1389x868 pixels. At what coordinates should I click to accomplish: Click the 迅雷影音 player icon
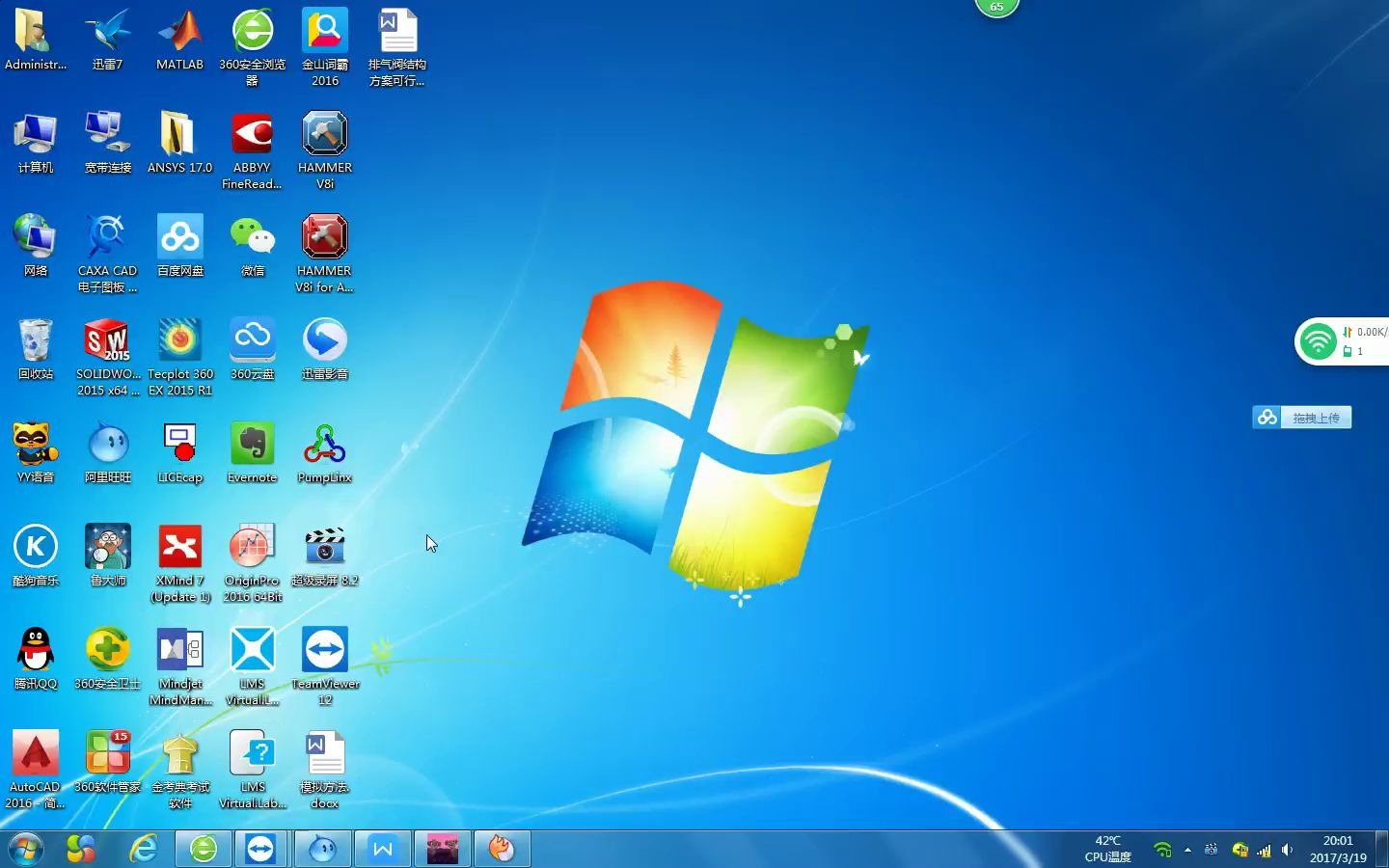tap(325, 349)
